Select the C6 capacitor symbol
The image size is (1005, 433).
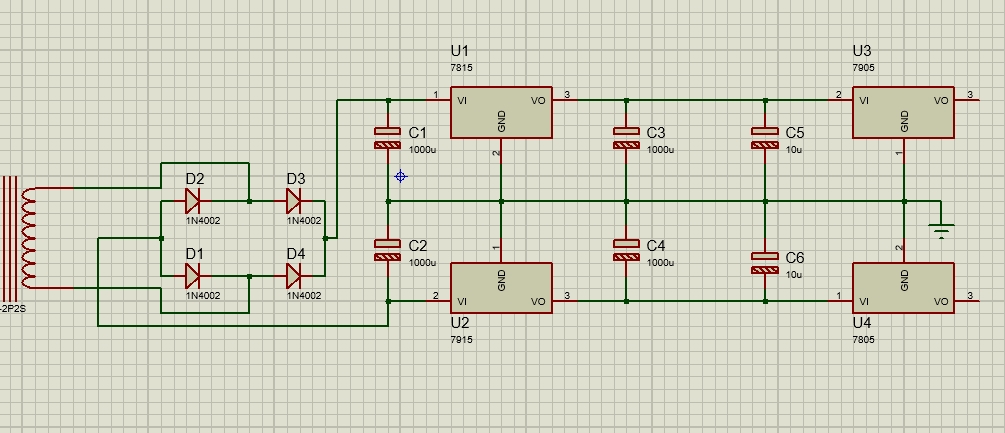coord(765,263)
